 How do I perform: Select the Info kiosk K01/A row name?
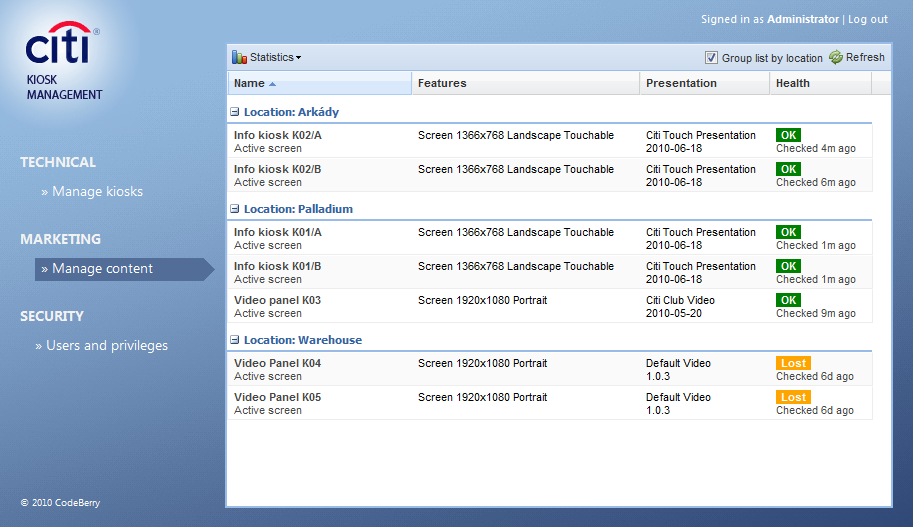(x=278, y=232)
